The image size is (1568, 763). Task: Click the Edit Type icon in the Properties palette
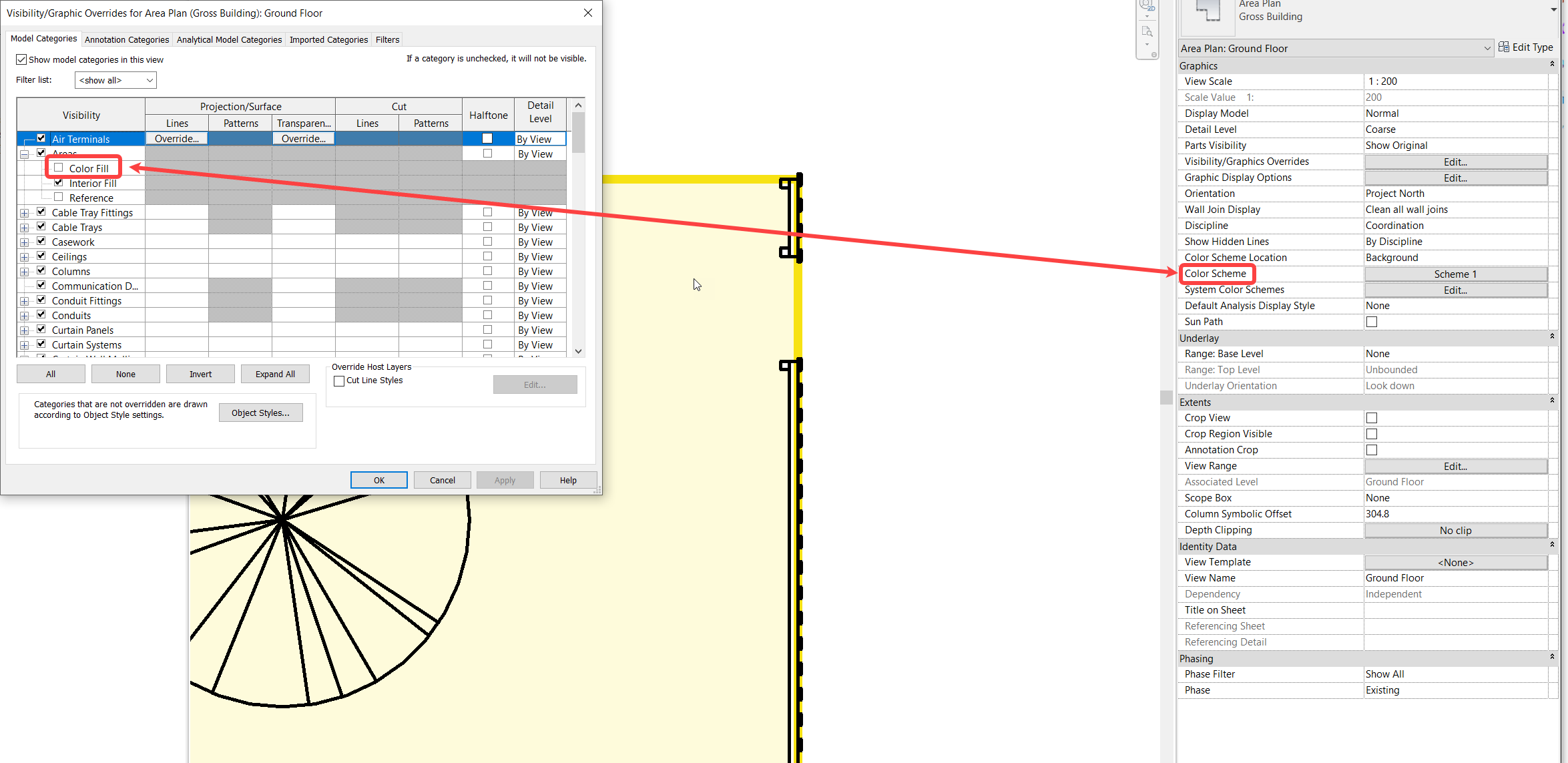(x=1504, y=47)
